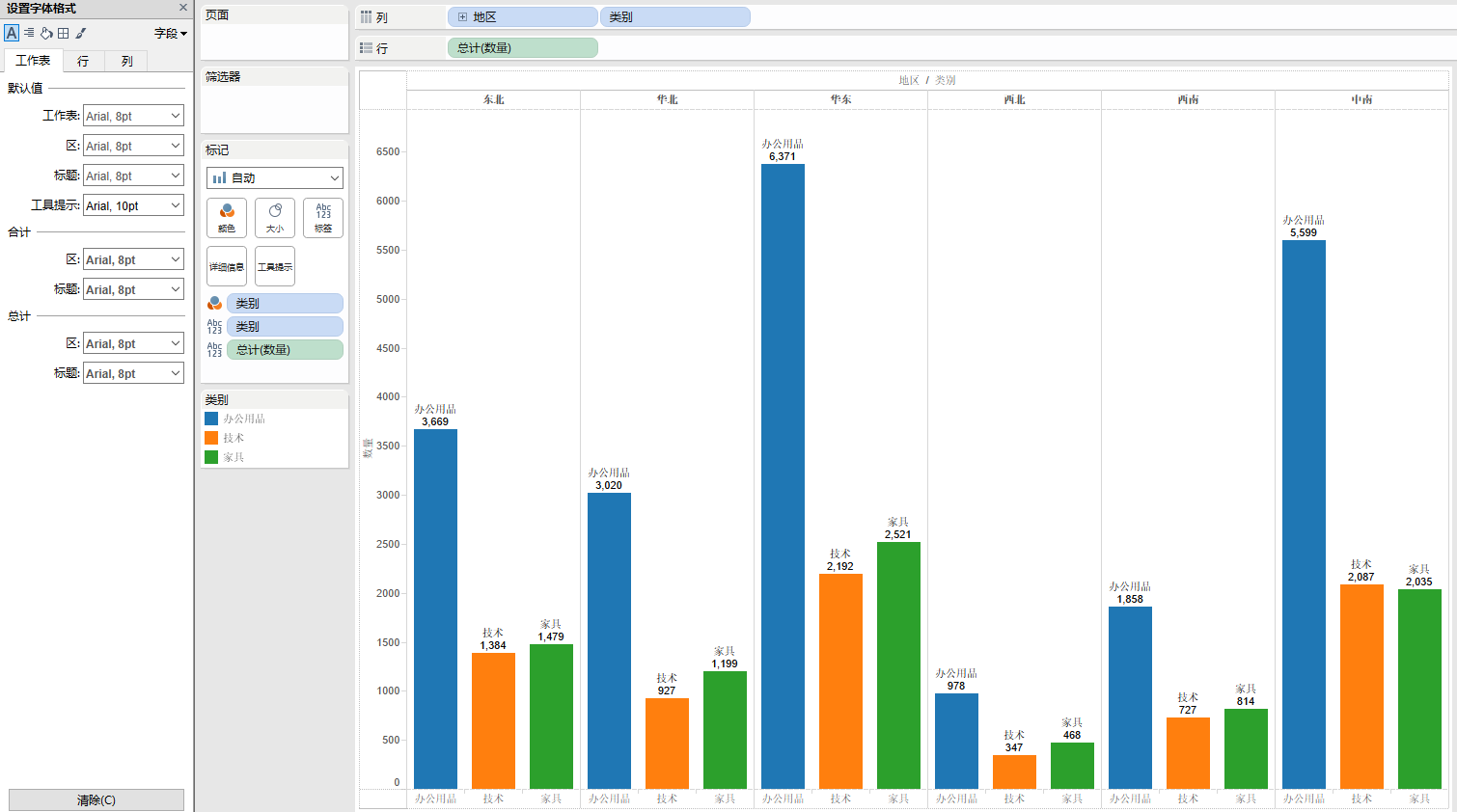
Task: Click the green 家具 legend swatch
Action: click(x=211, y=457)
